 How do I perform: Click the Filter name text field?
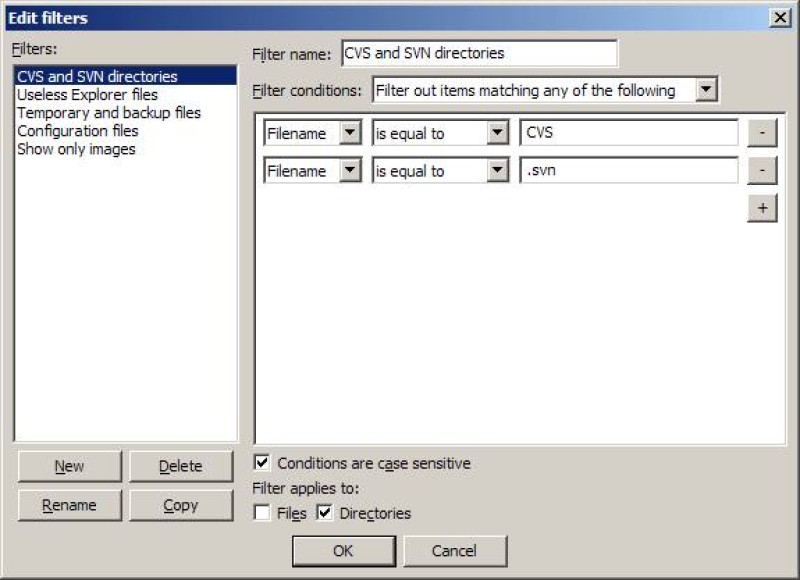click(x=478, y=53)
